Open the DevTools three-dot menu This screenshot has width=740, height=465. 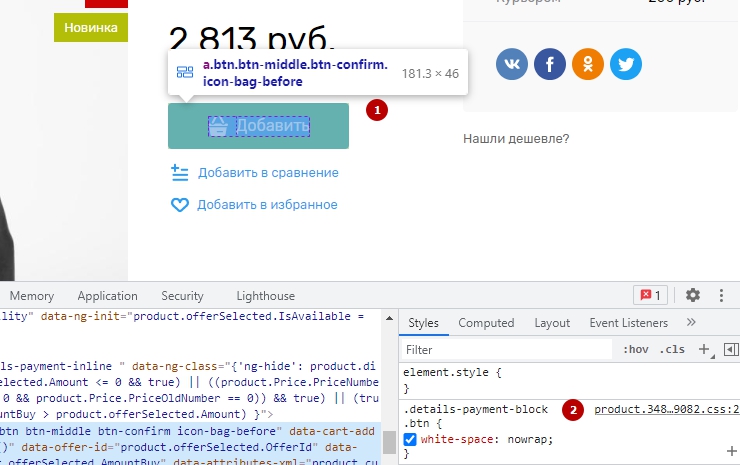pos(722,295)
